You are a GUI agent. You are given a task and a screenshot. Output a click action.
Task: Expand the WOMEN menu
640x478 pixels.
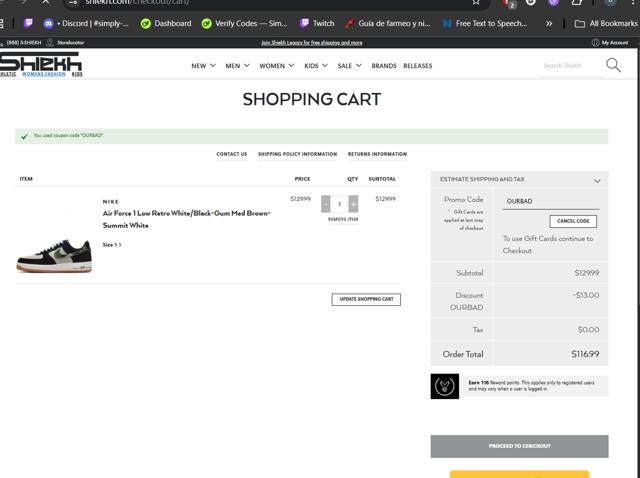[x=277, y=66]
